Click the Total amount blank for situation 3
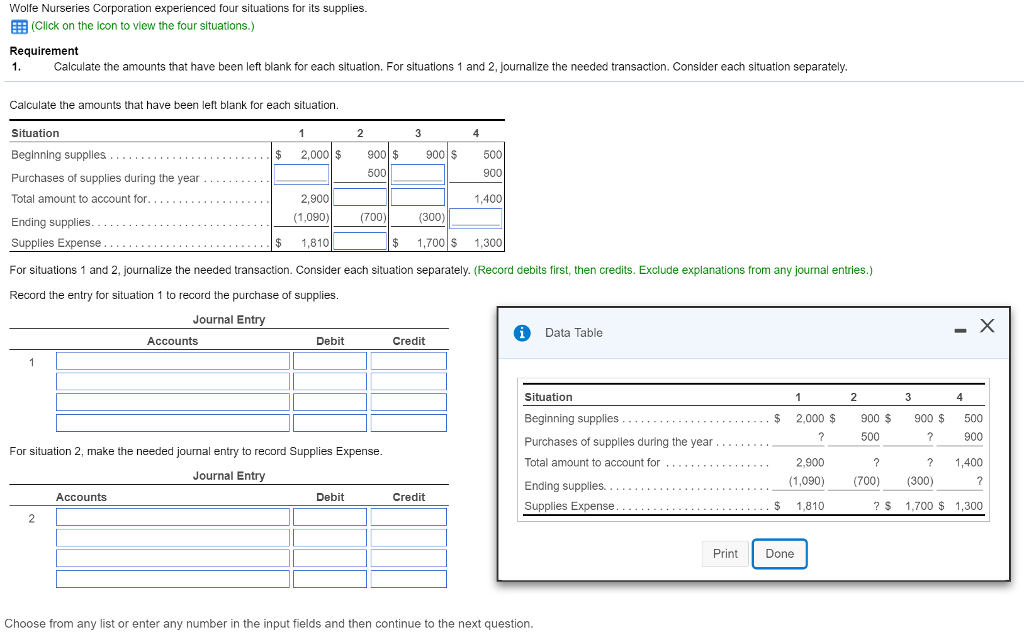 [417, 198]
